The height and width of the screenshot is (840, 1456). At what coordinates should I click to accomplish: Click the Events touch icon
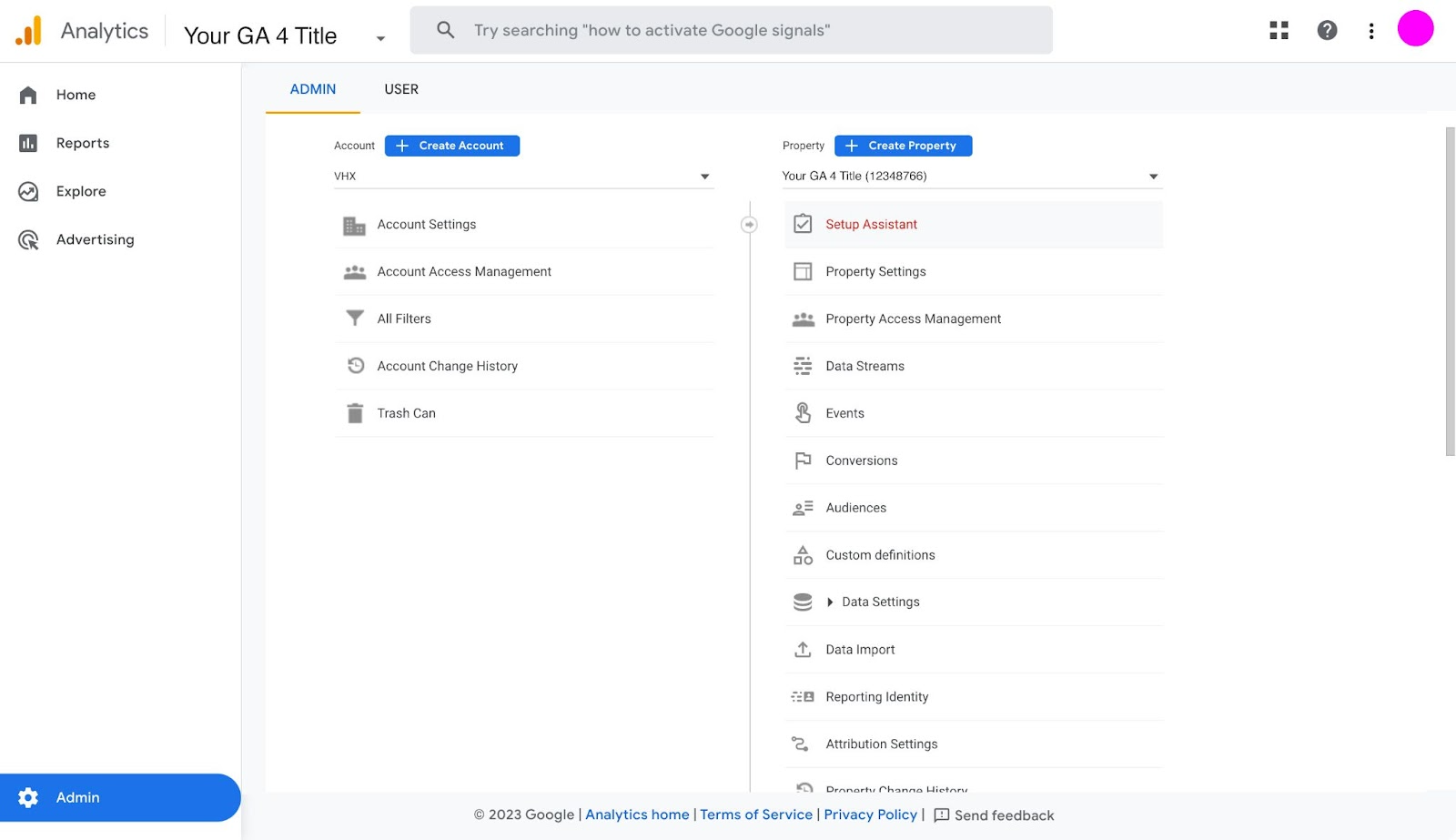803,413
